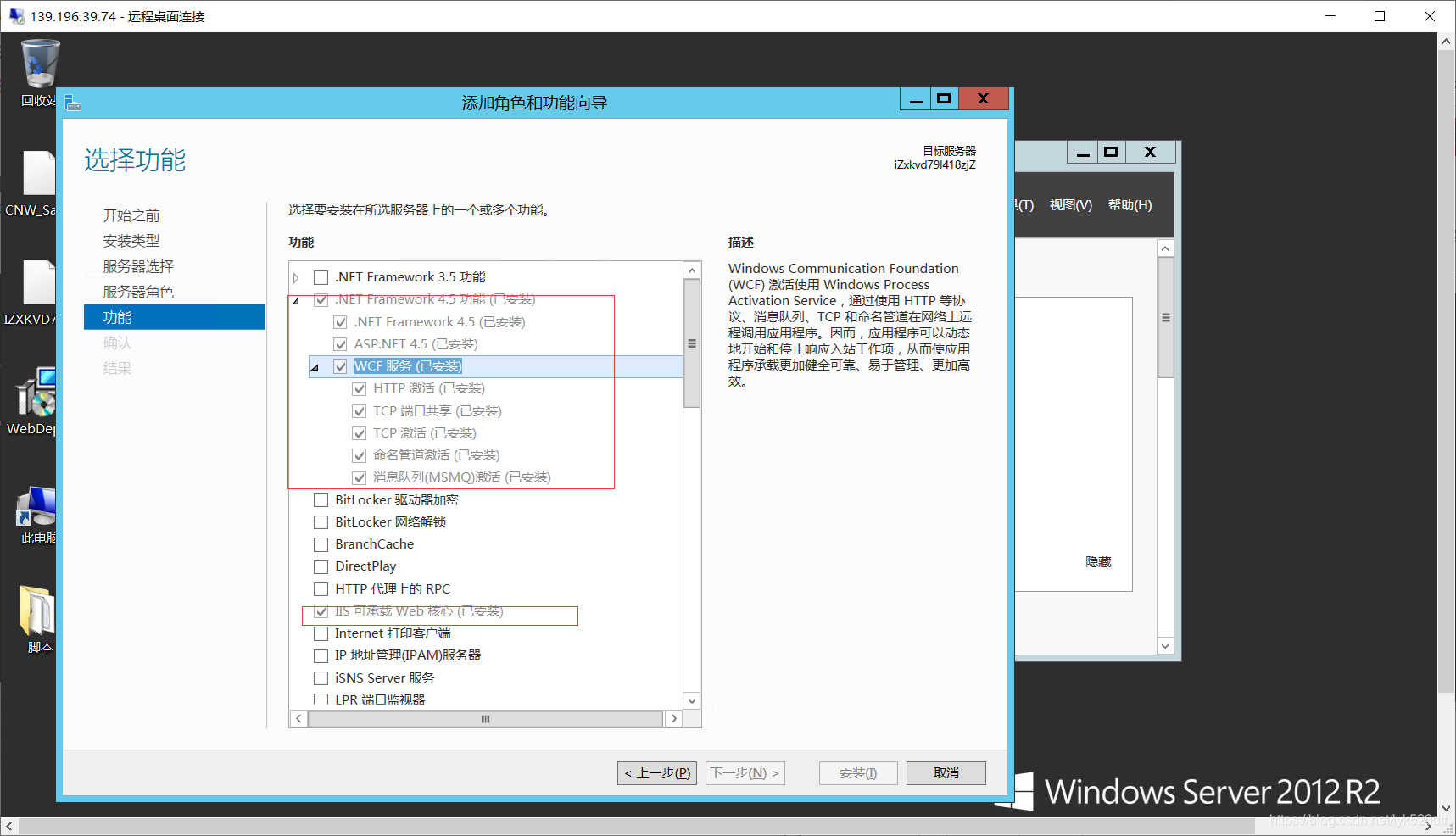The height and width of the screenshot is (836, 1456).
Task: Click the 上一步(P) button
Action: pyautogui.click(x=657, y=773)
